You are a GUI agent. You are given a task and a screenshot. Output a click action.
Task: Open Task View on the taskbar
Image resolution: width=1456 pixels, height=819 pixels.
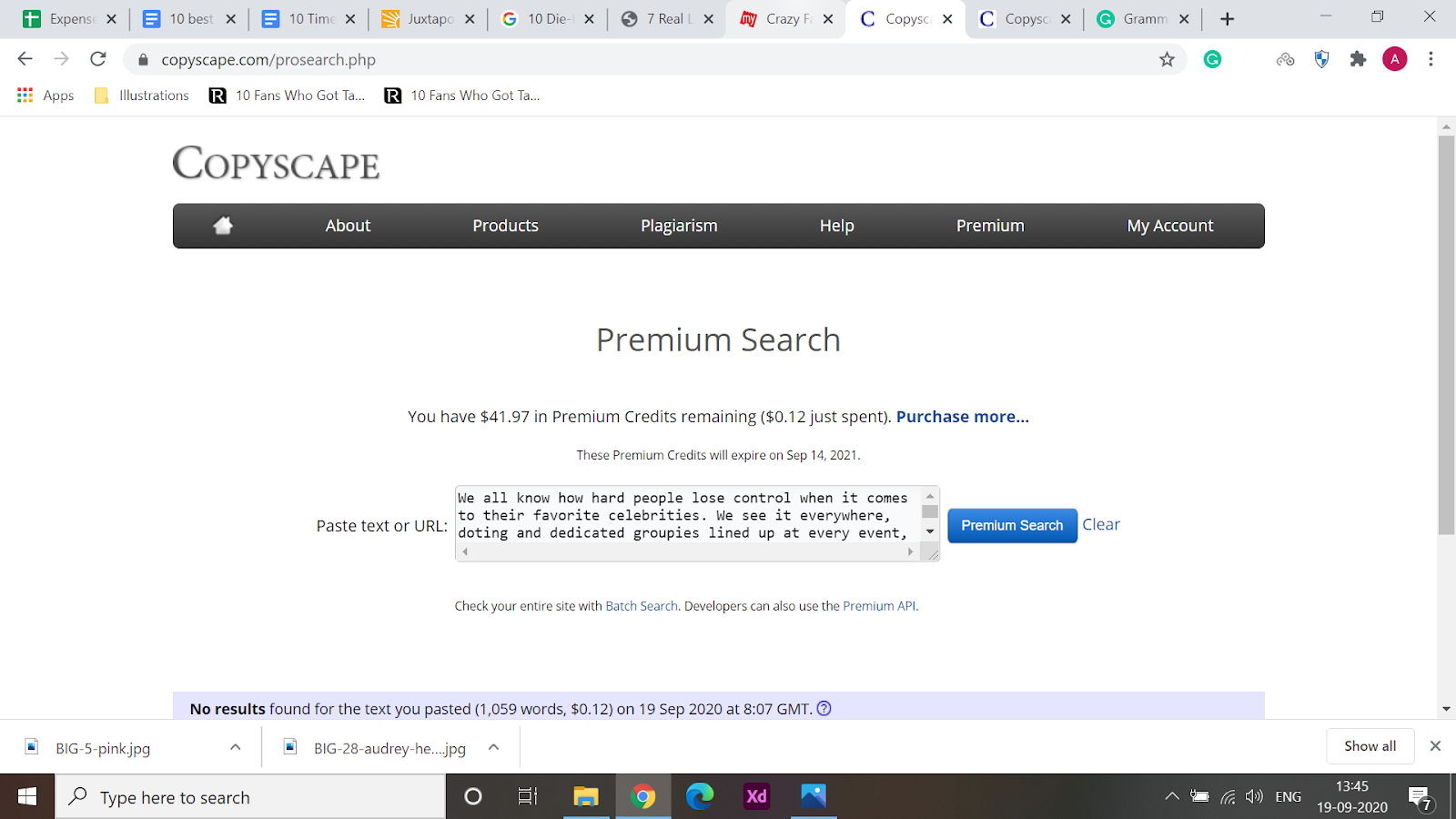point(528,797)
